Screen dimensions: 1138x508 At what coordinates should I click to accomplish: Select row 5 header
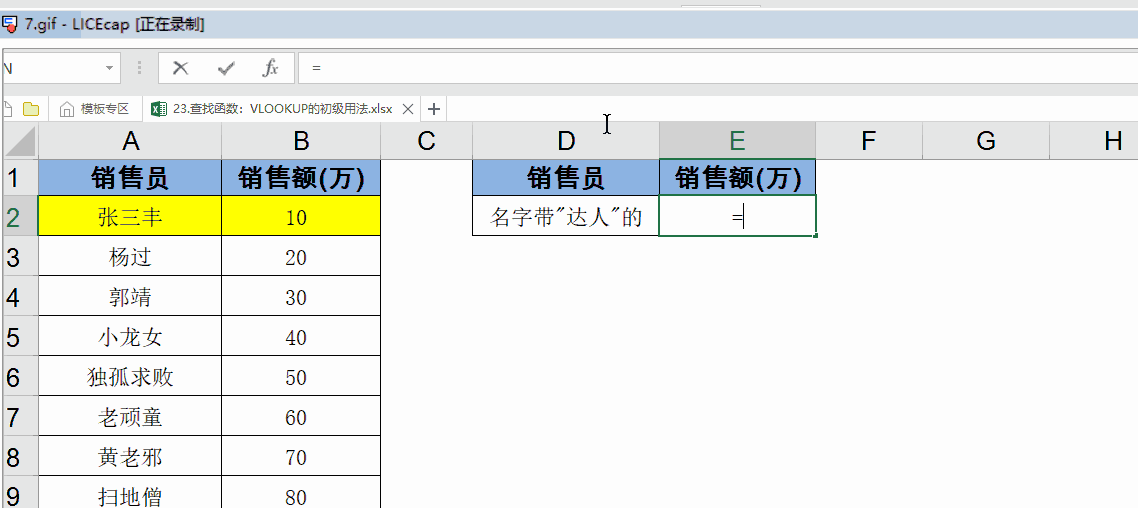point(14,337)
